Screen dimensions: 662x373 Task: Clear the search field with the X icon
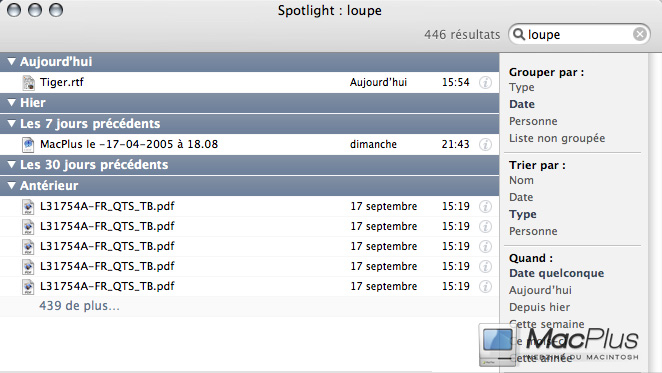[640, 34]
